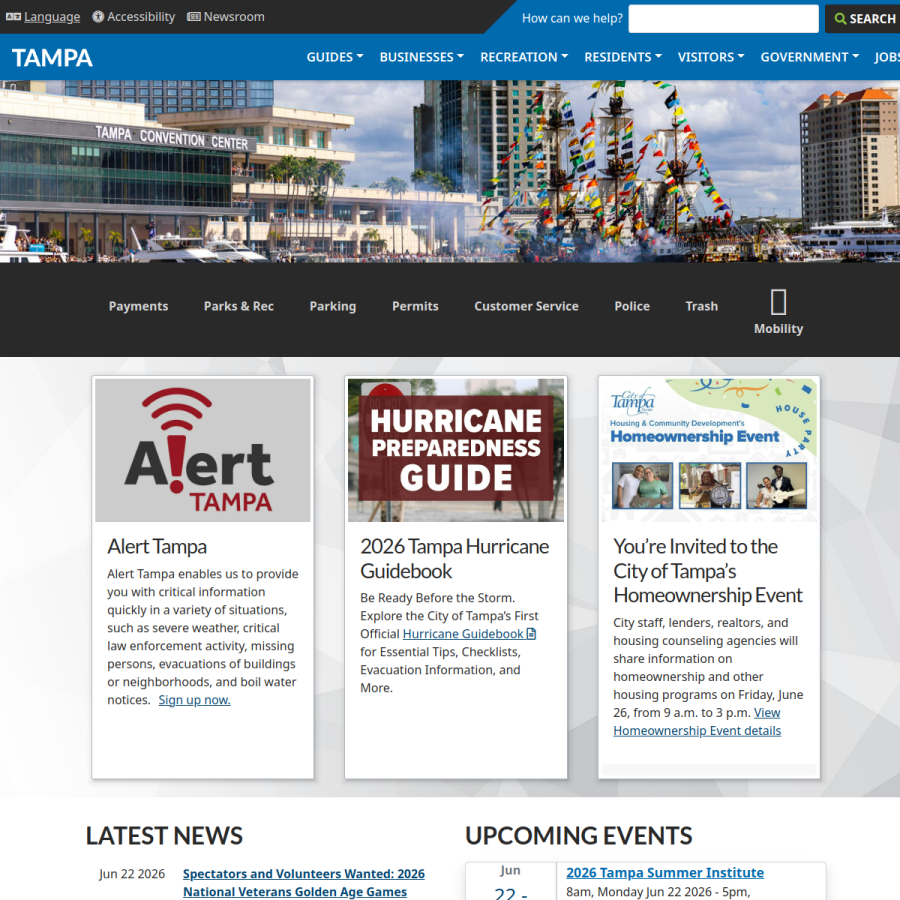Click the LATEST NEWS heading

coord(164,836)
